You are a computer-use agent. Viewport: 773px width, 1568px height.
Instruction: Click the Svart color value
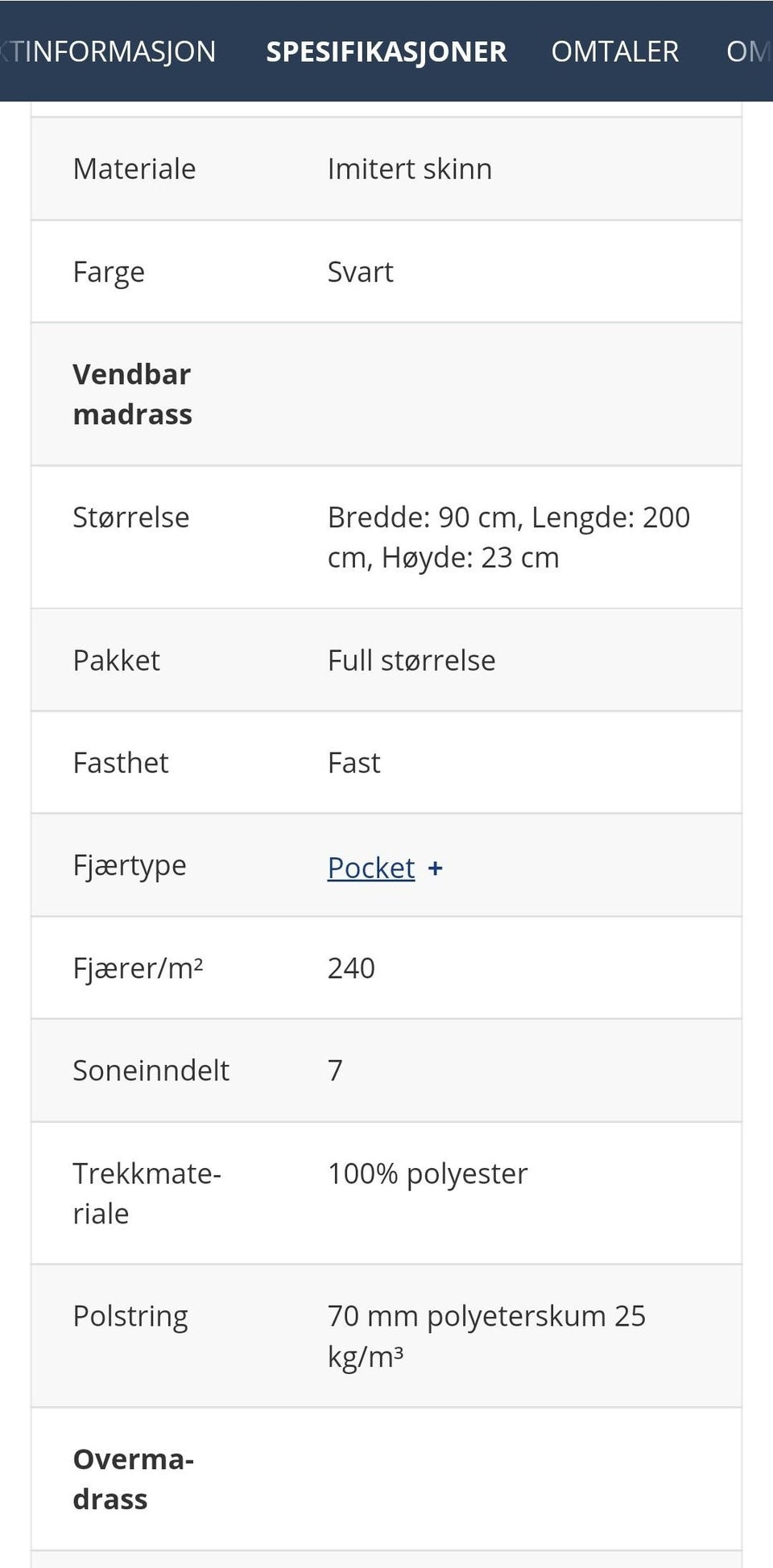[360, 272]
